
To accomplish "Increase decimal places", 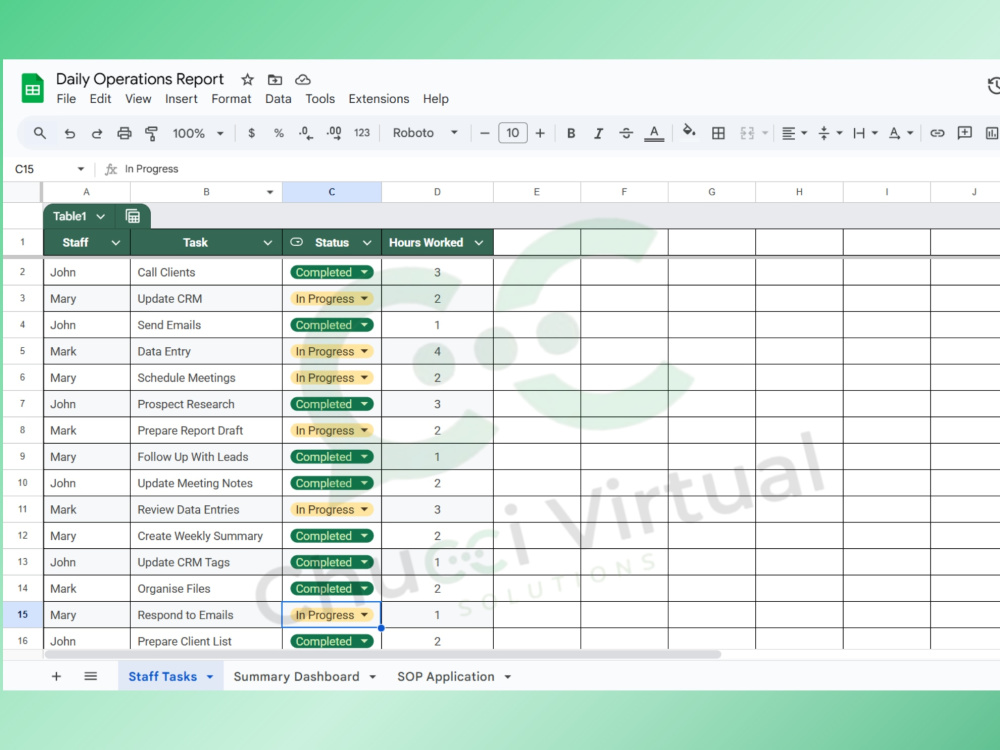I will tap(334, 133).
